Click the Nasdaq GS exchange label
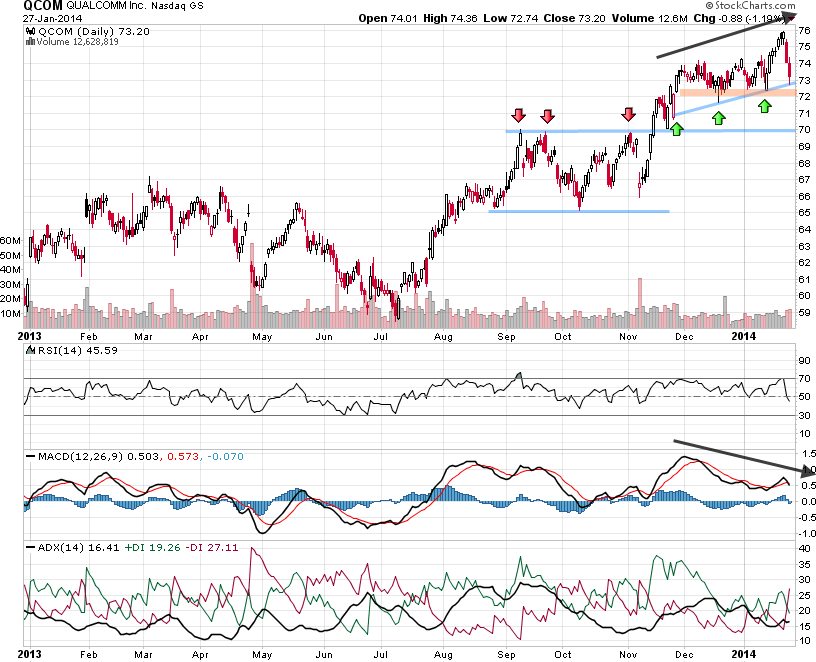The image size is (816, 662). point(178,6)
